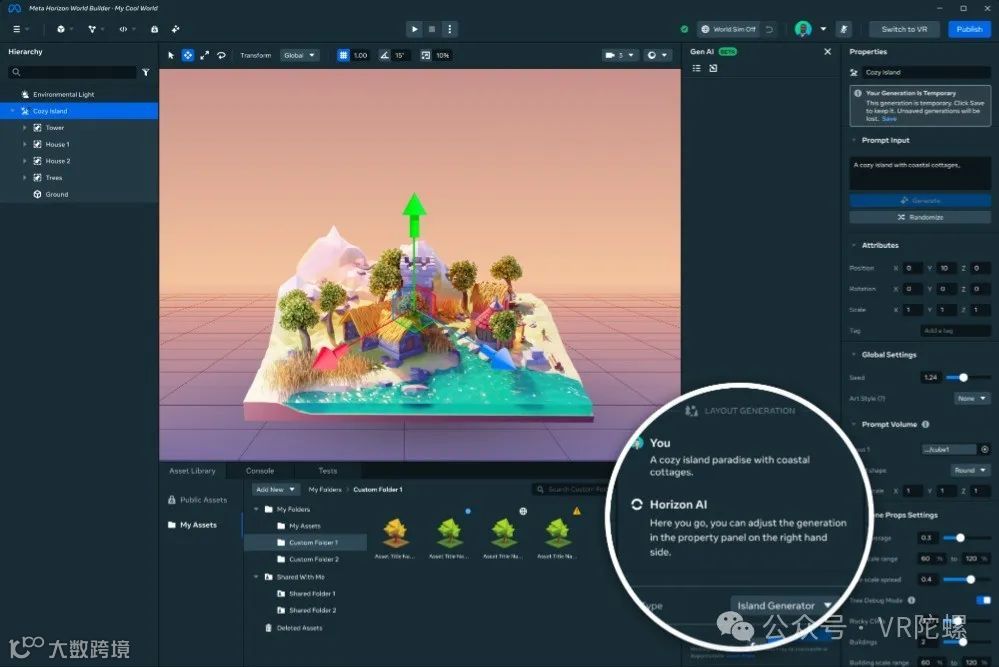Expand the Trees hierarchy item
Viewport: 999px width, 667px height.
tap(25, 177)
